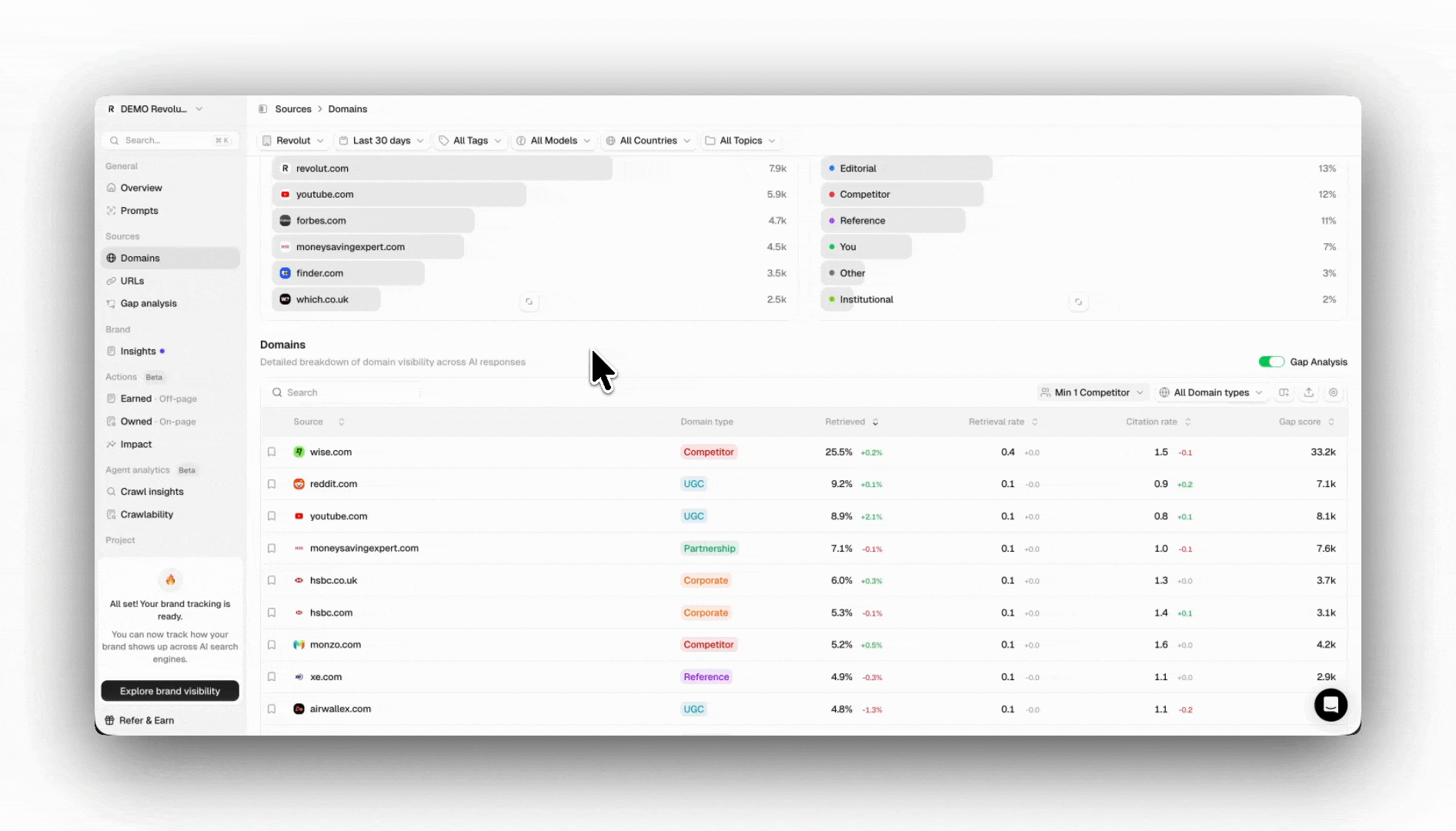
Task: Expand the top domains chart card
Action: click(x=529, y=302)
